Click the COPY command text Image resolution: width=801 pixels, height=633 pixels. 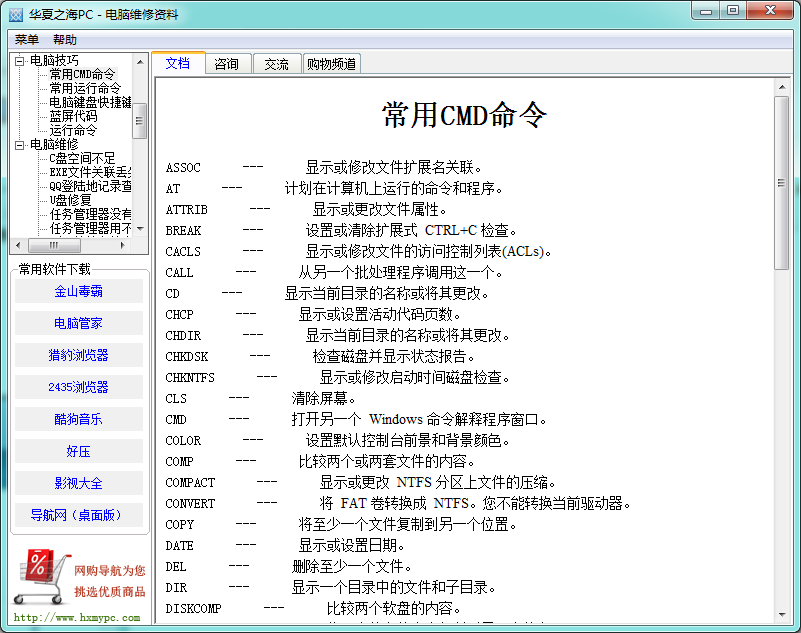click(x=179, y=525)
